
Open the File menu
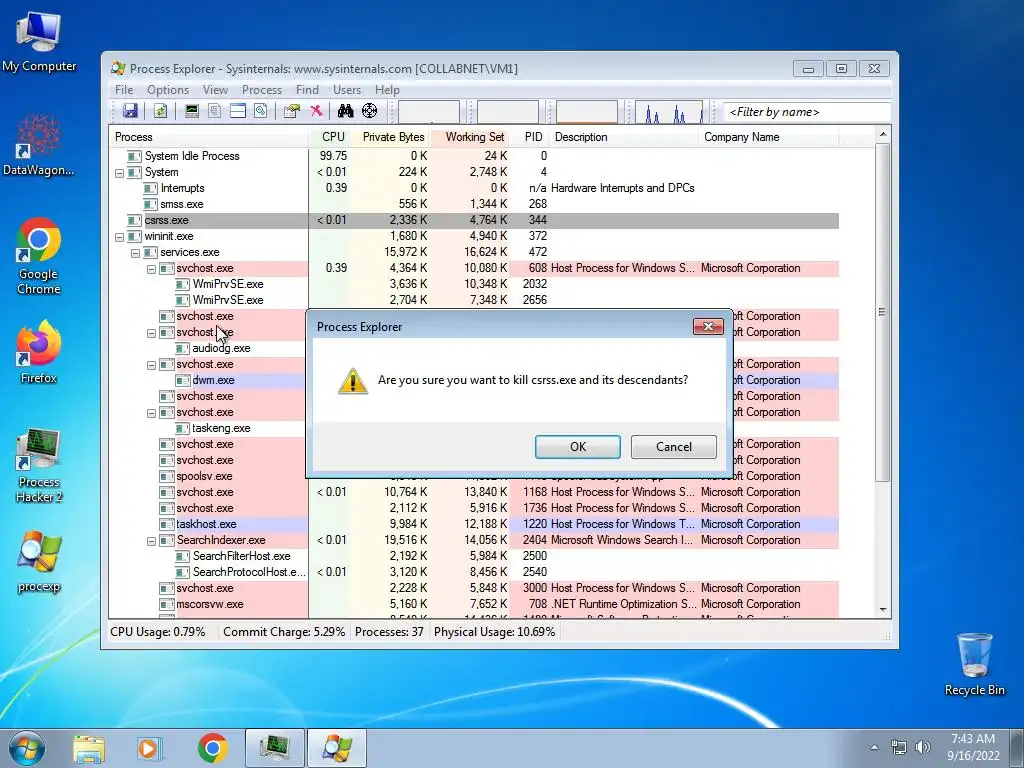coord(124,89)
